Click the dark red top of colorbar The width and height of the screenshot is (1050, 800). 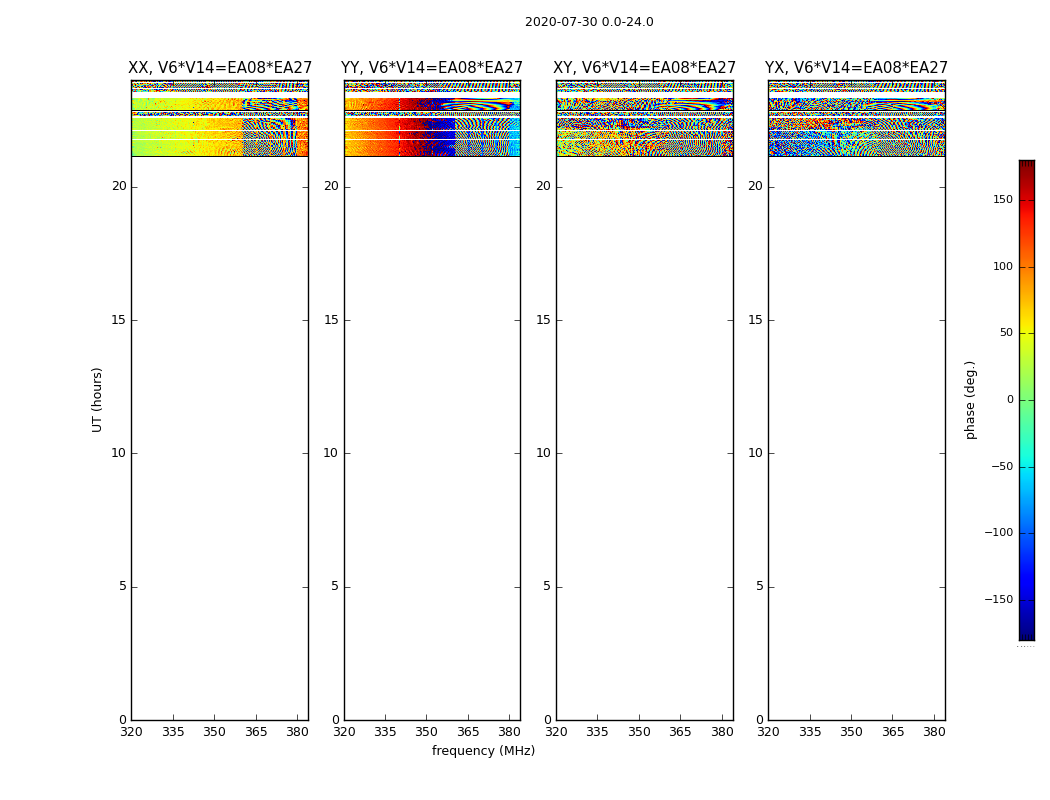point(1026,166)
